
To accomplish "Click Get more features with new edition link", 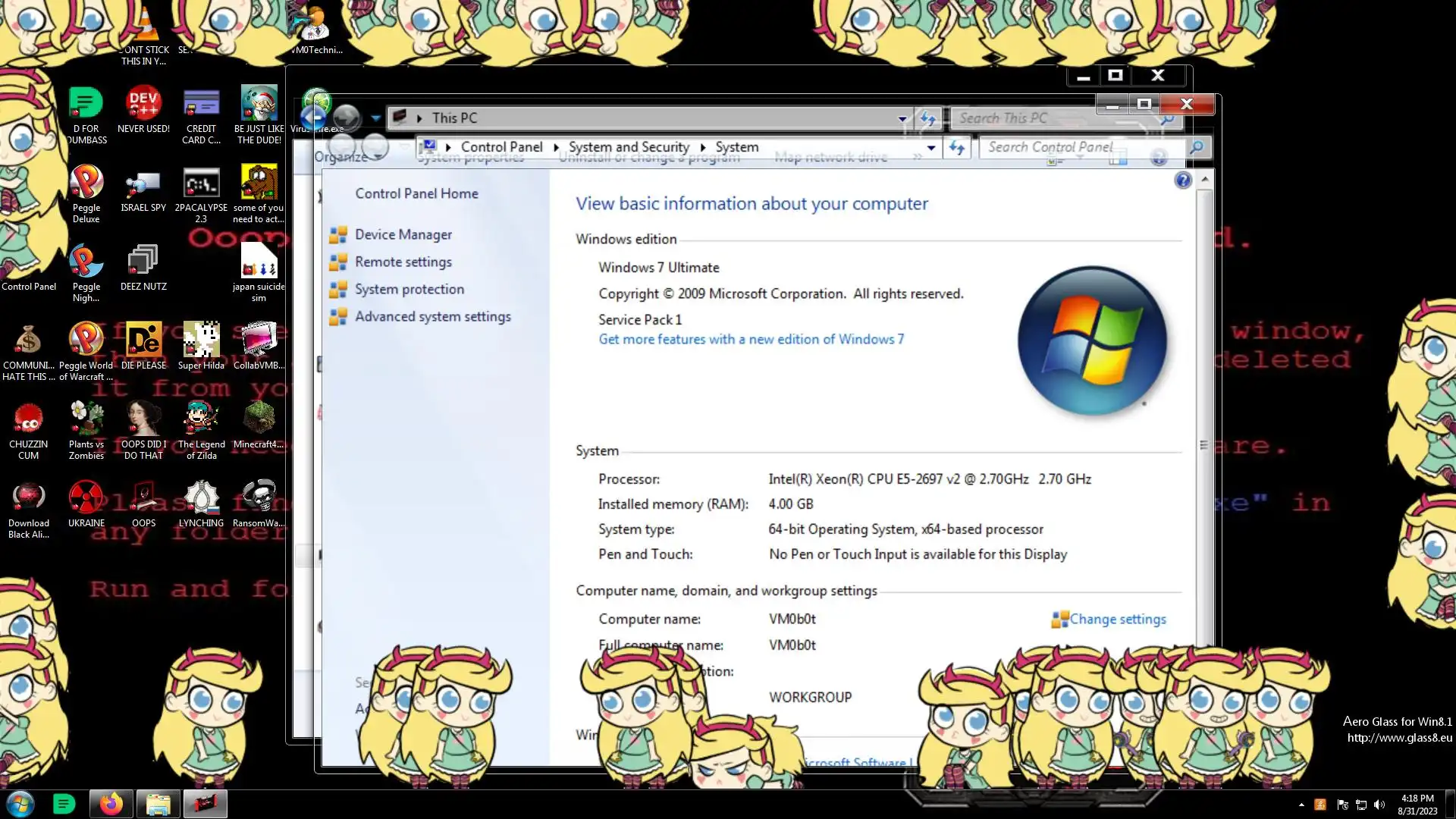I will click(751, 340).
